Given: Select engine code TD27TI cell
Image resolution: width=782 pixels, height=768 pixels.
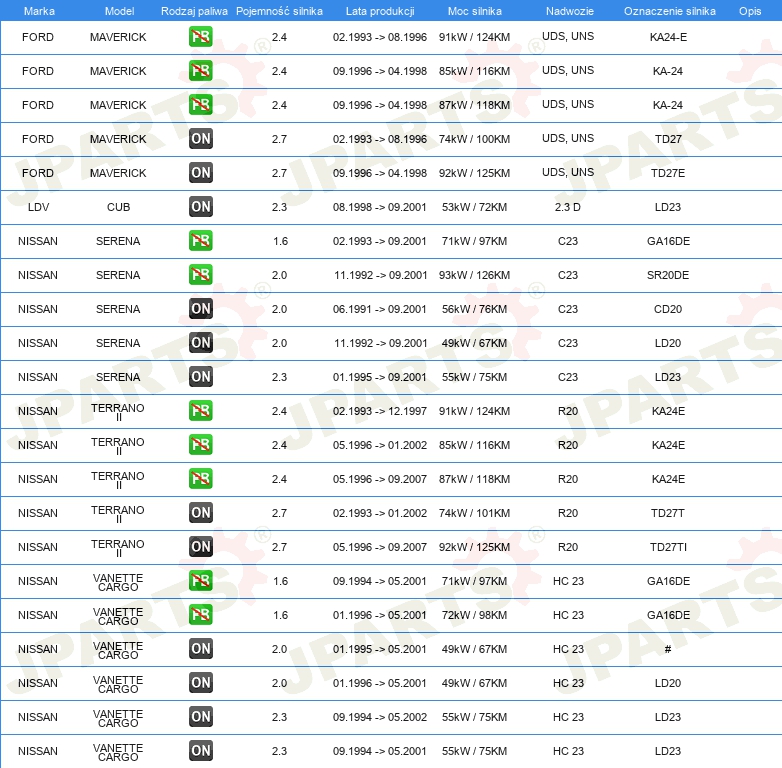Looking at the screenshot, I should pyautogui.click(x=668, y=547).
